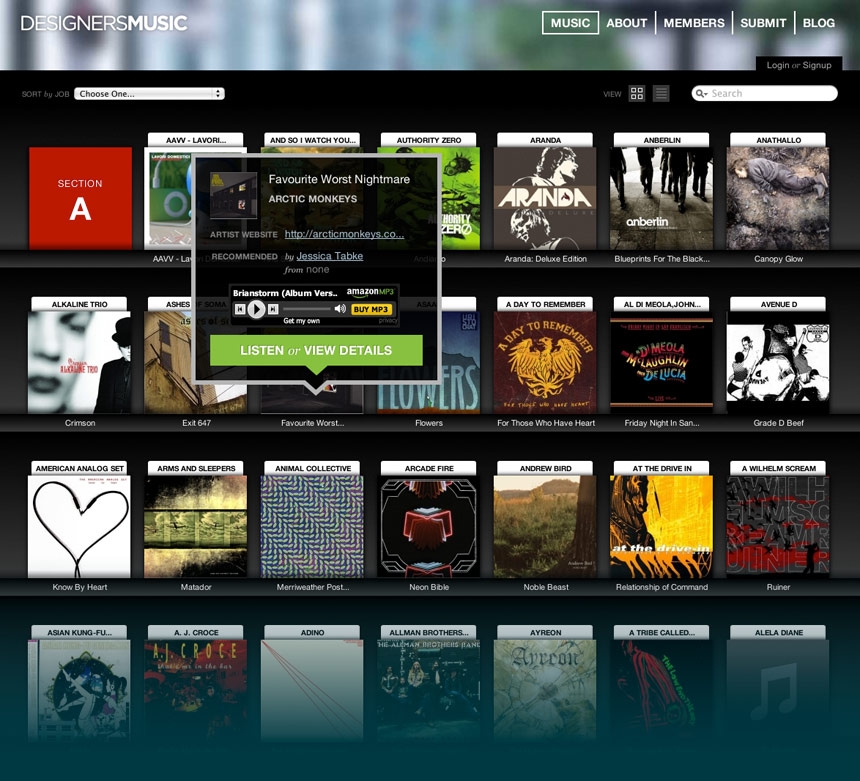Viewport: 860px width, 781px height.
Task: Open Arctic Monkeys popup album thumbnail
Action: point(234,195)
